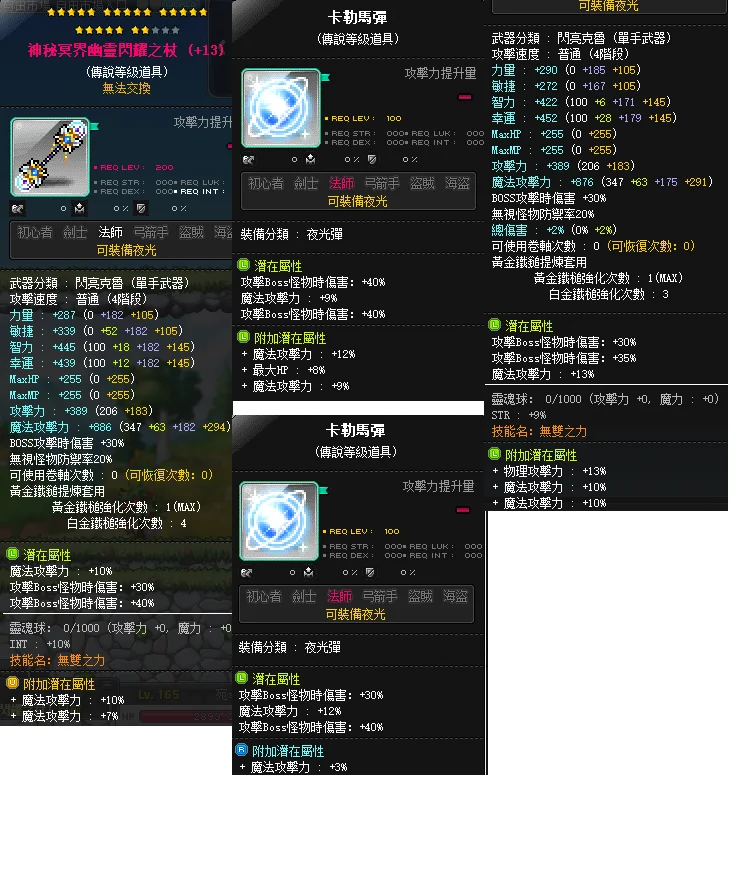The image size is (737, 891).
Task: Click the pink minus bar on lower orb tooltip
Action: (x=463, y=510)
